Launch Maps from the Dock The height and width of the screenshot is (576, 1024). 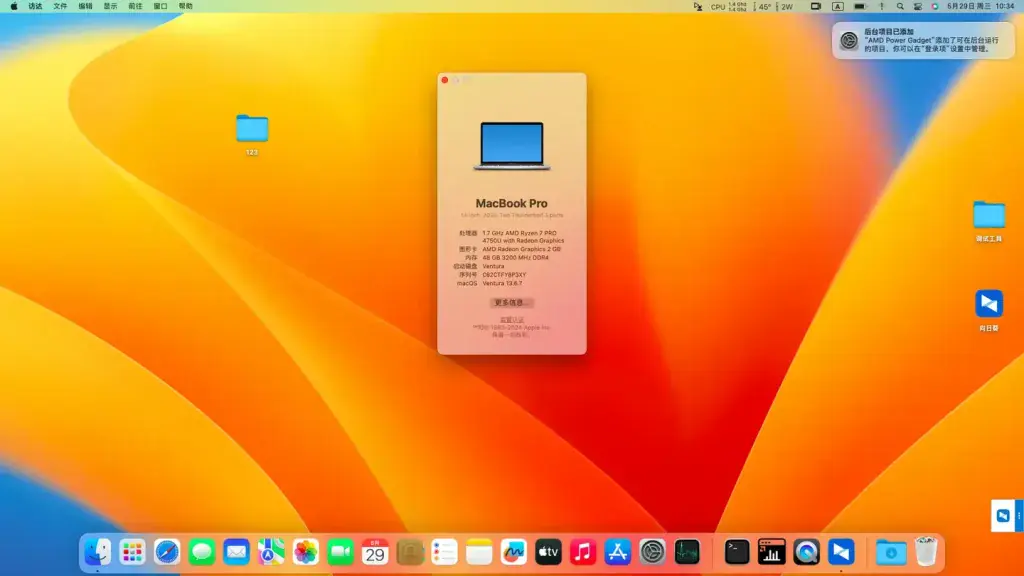pos(270,552)
